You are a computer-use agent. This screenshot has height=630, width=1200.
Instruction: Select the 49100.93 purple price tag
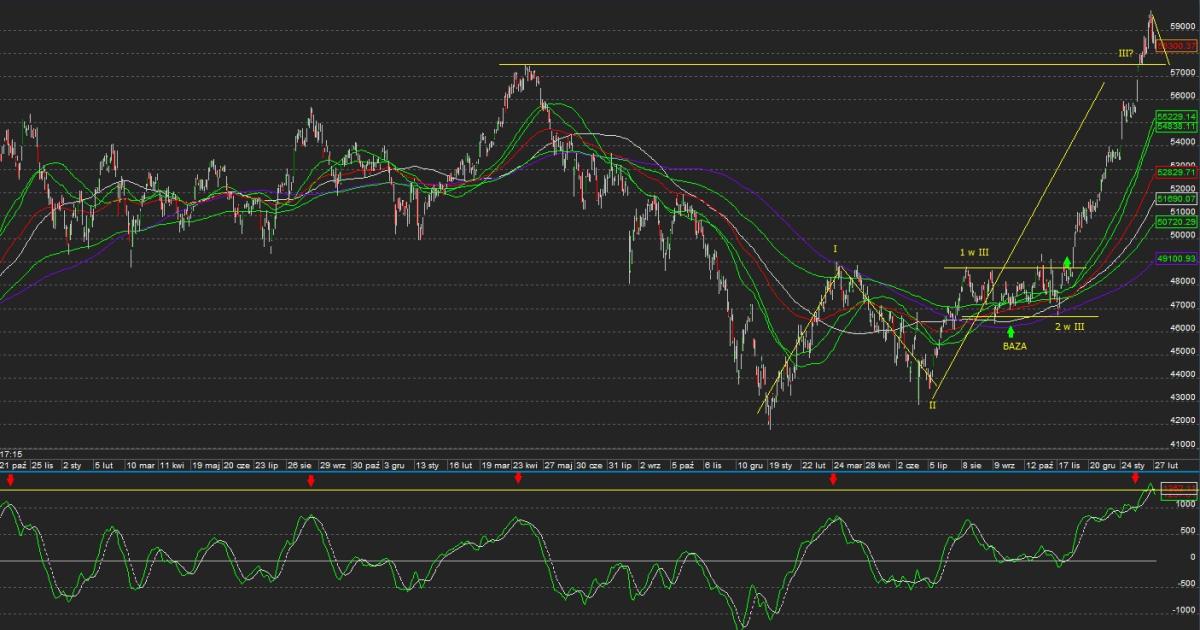tap(1176, 258)
